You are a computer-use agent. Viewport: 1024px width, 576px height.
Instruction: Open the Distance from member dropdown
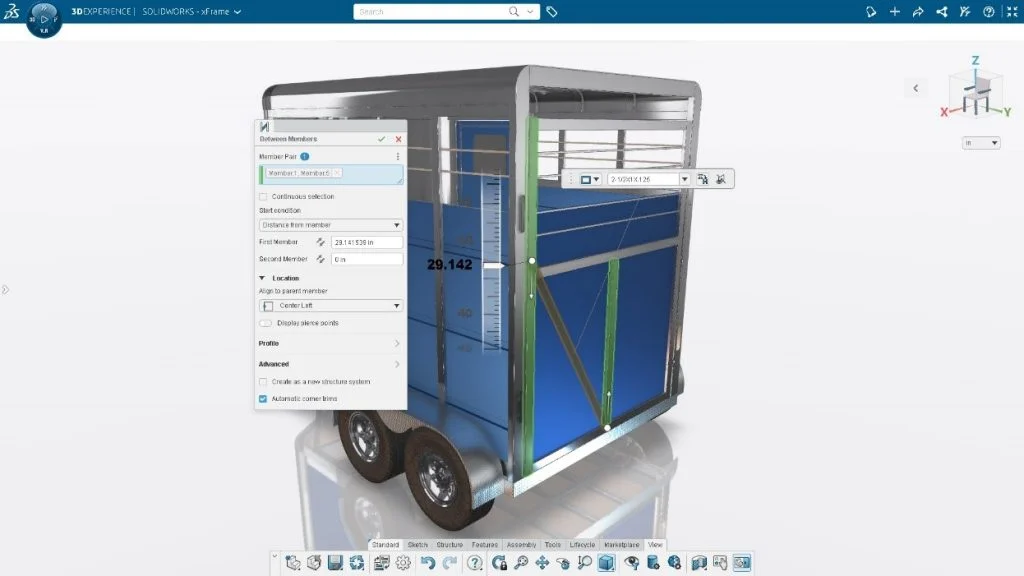331,225
